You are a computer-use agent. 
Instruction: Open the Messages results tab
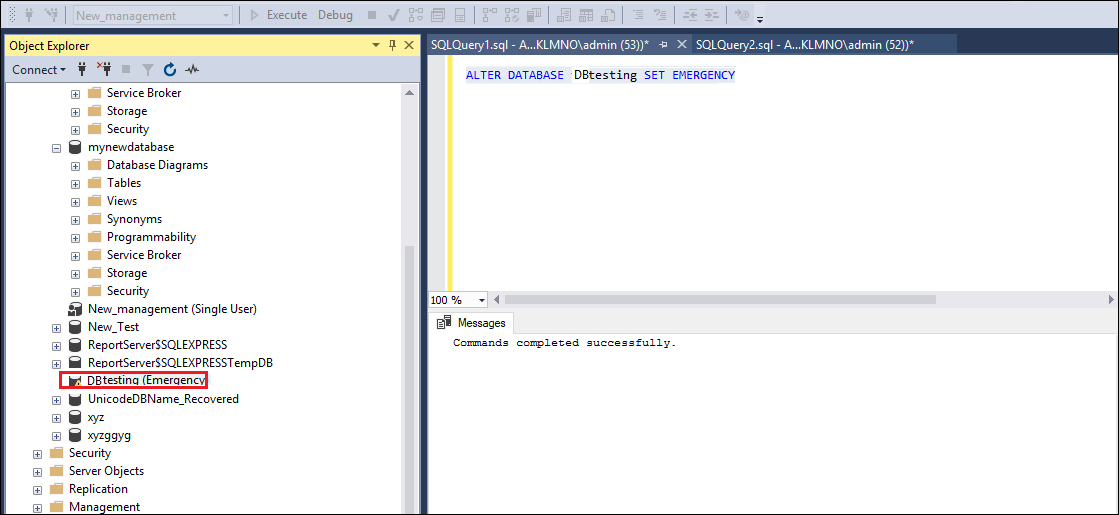pyautogui.click(x=473, y=322)
